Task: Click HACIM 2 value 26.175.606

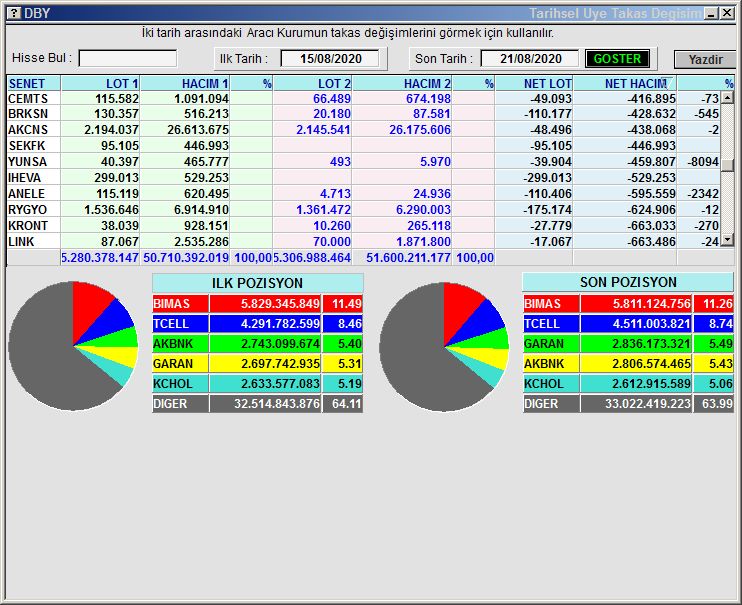Action: (x=420, y=130)
